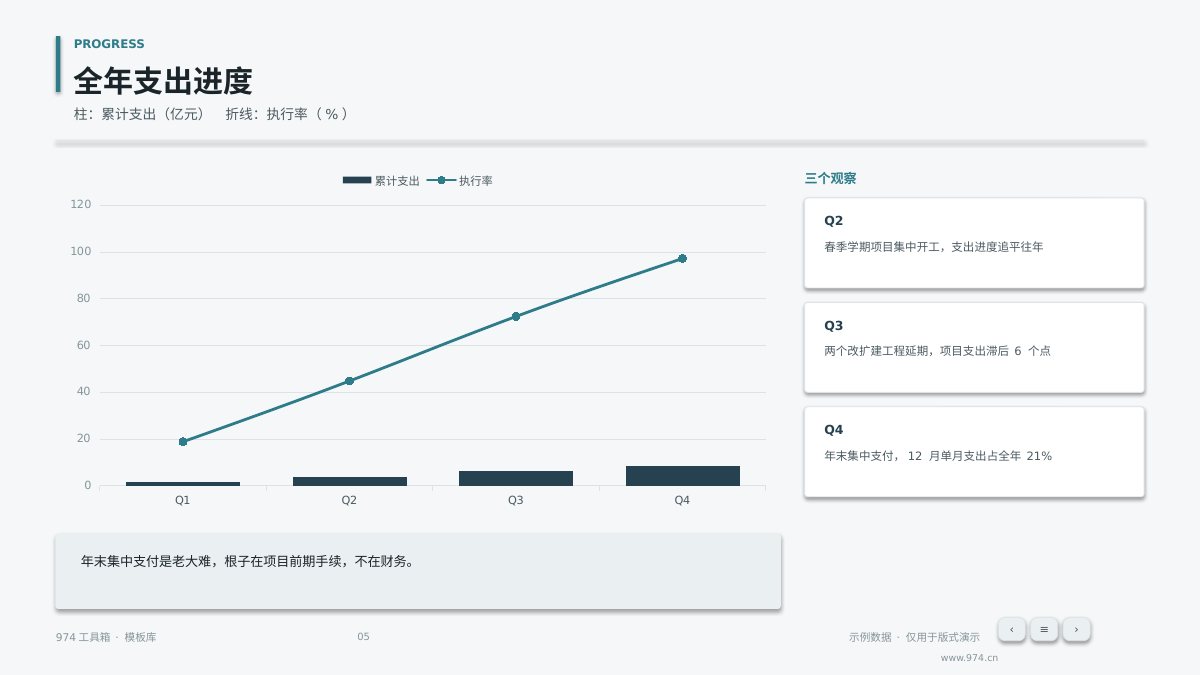Toggle the 累计支出 legend entry

point(381,181)
